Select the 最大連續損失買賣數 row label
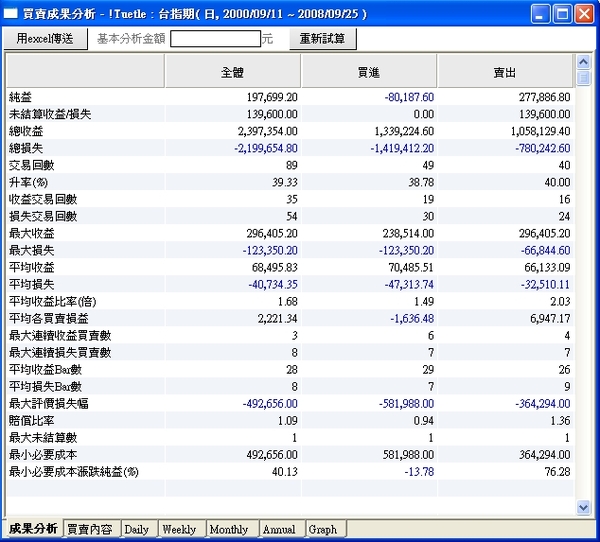The height and width of the screenshot is (542, 600). click(x=60, y=353)
